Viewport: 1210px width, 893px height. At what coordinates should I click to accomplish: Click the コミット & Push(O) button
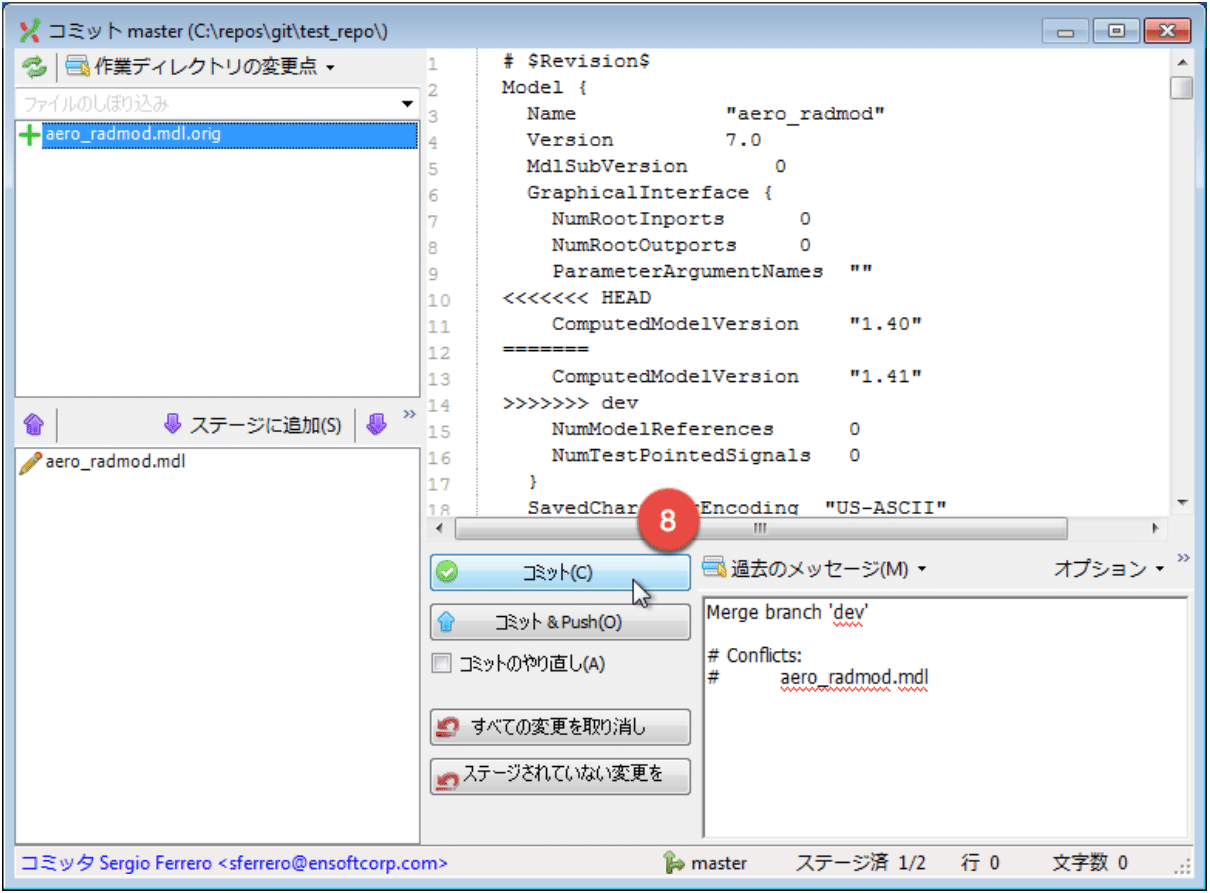(560, 622)
